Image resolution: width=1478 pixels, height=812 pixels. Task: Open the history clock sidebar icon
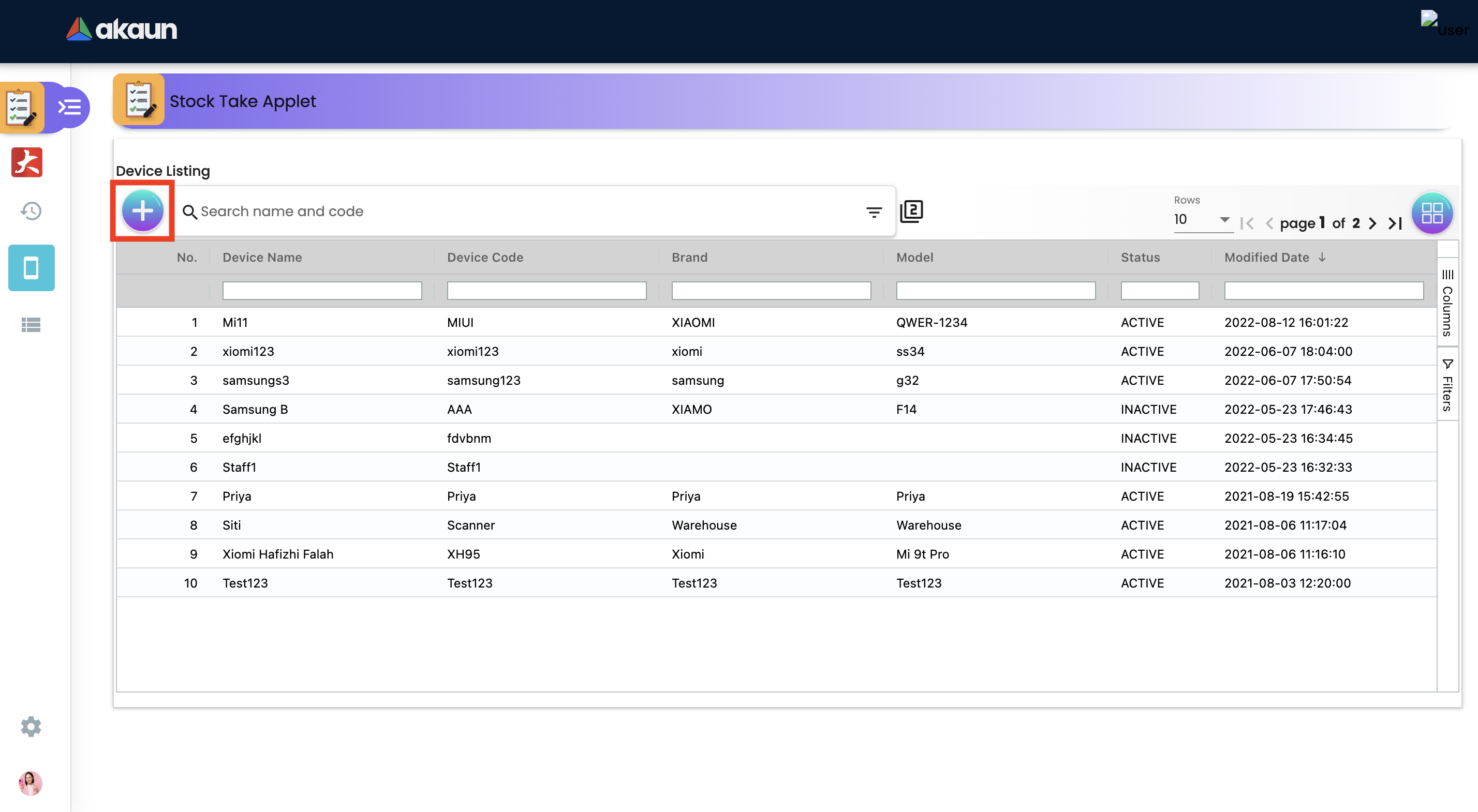[31, 211]
